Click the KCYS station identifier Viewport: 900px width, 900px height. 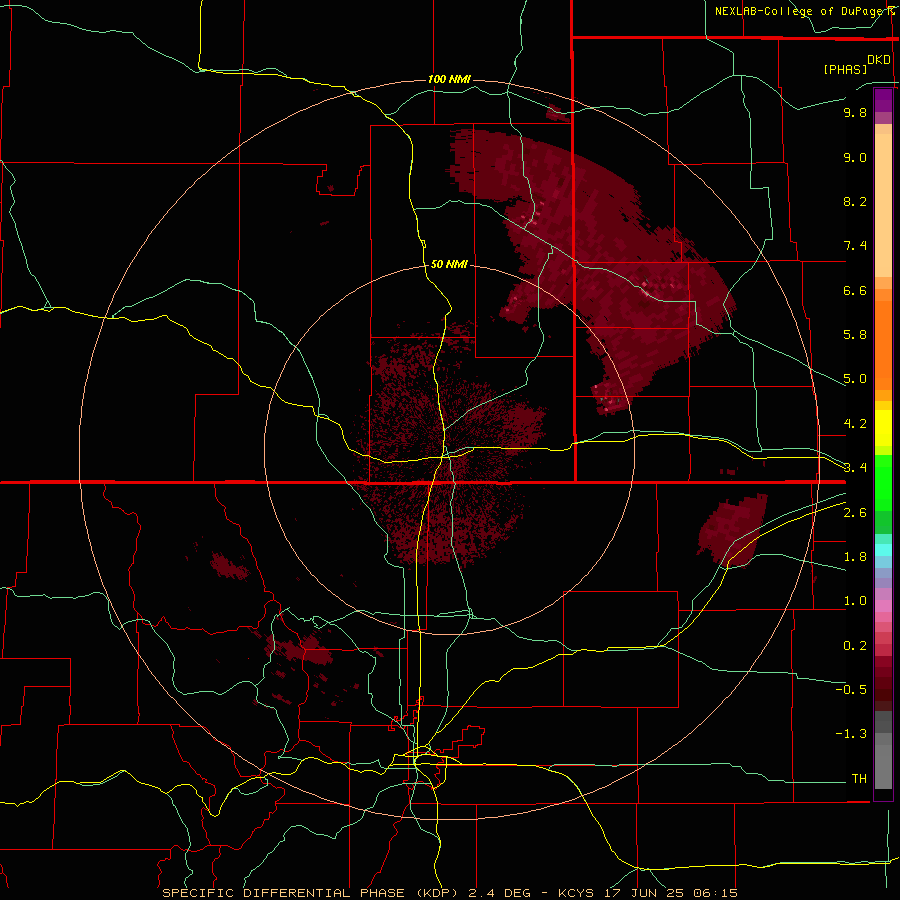(575, 893)
